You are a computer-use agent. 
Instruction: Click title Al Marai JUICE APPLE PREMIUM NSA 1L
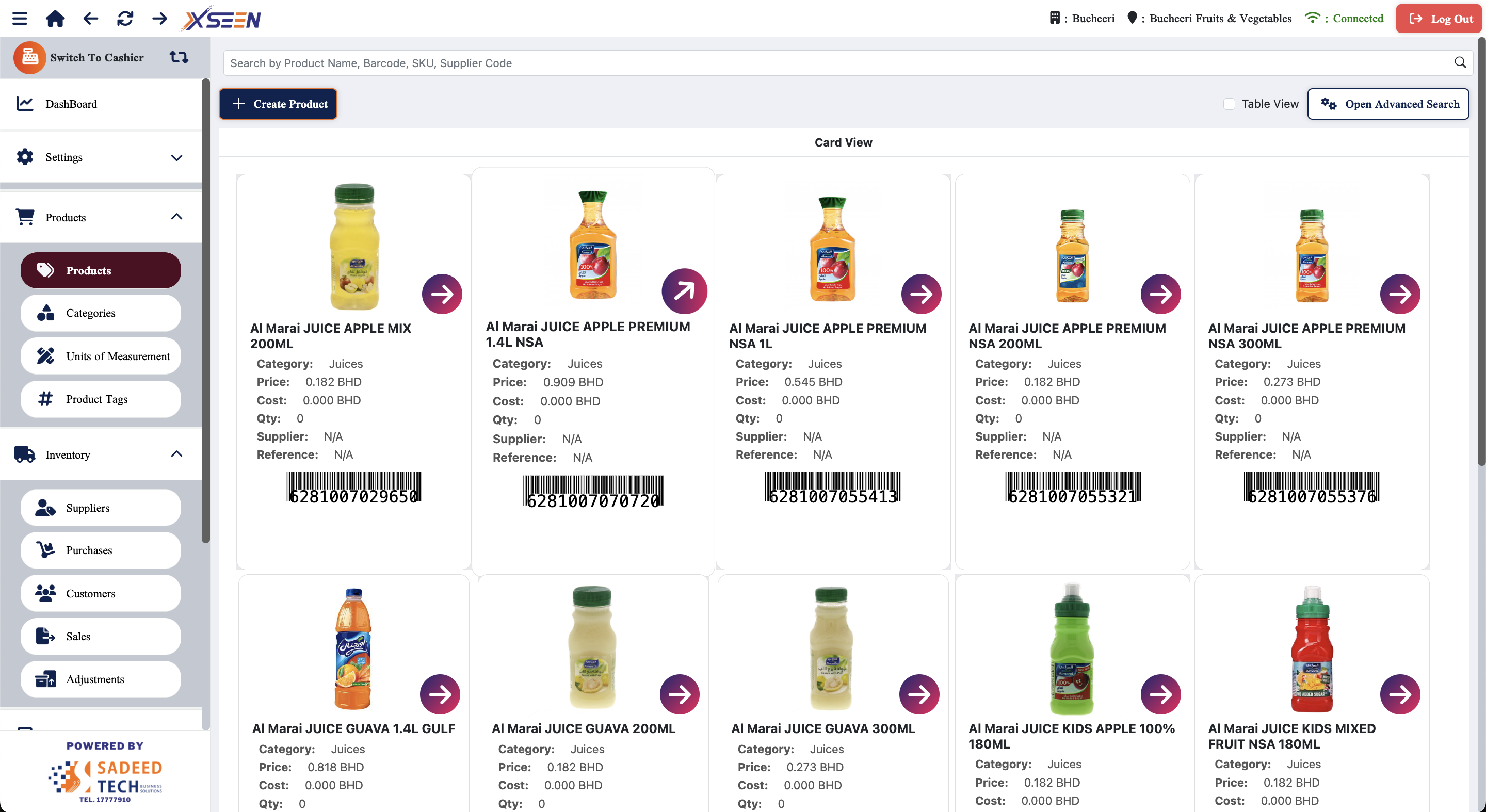click(x=827, y=336)
